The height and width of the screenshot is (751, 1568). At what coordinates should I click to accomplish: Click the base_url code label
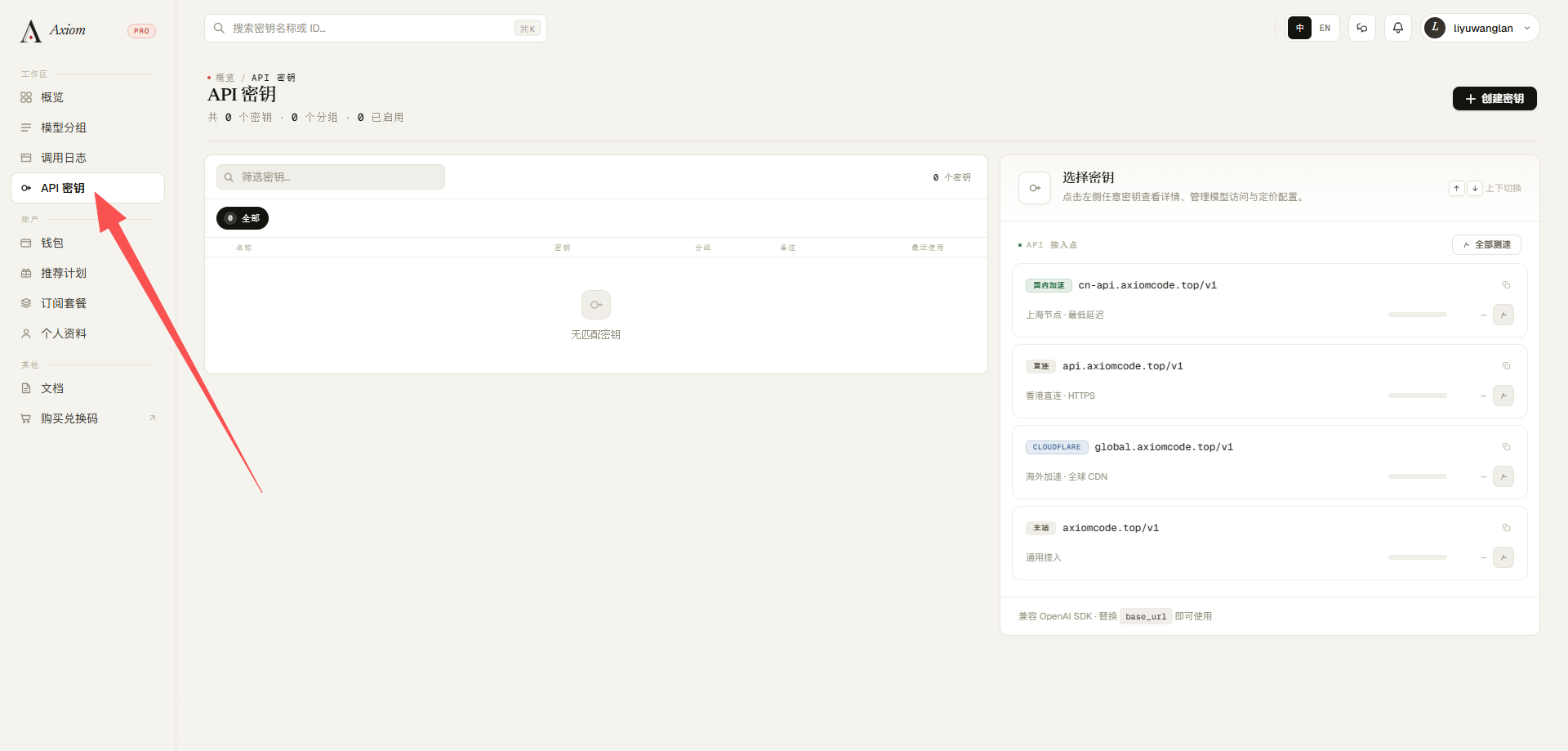pos(1146,616)
